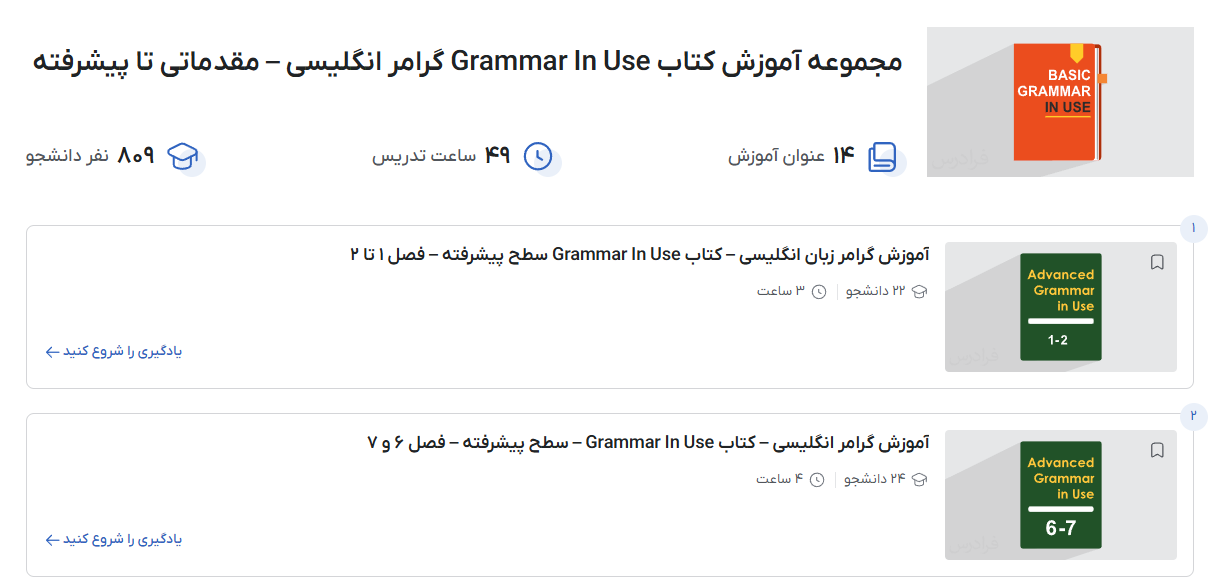Click the Basic Grammar In Use collection cover
1215x585 pixels.
click(1060, 100)
